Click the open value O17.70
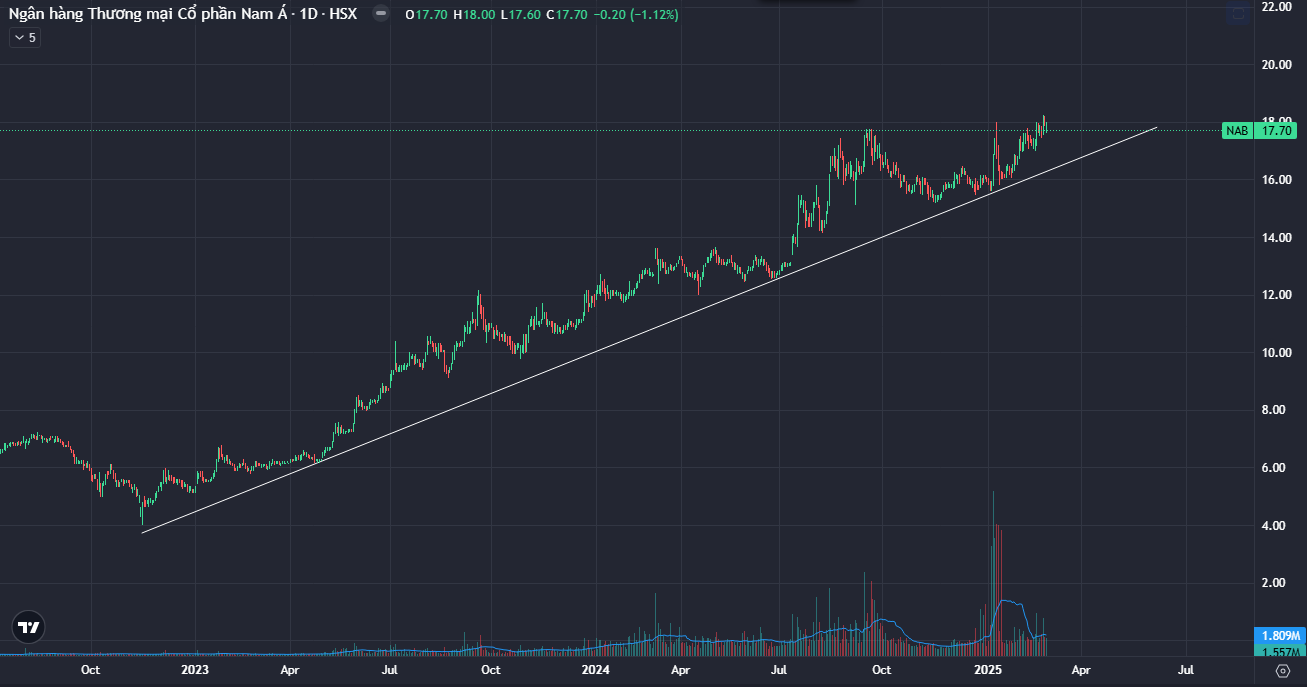 click(426, 15)
